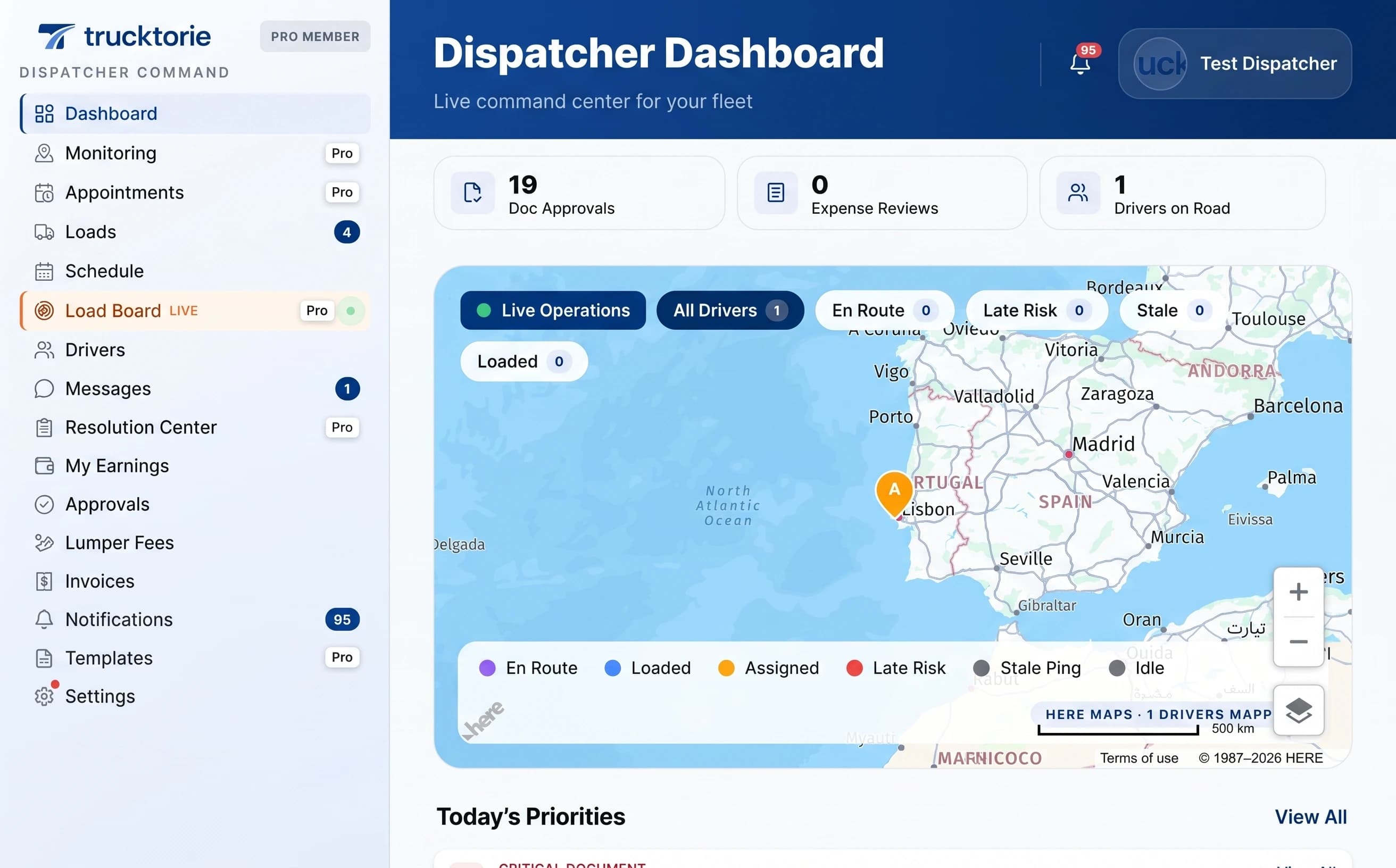The width and height of the screenshot is (1396, 868).
Task: Click the Appointments calendar-clock icon
Action: (x=44, y=193)
